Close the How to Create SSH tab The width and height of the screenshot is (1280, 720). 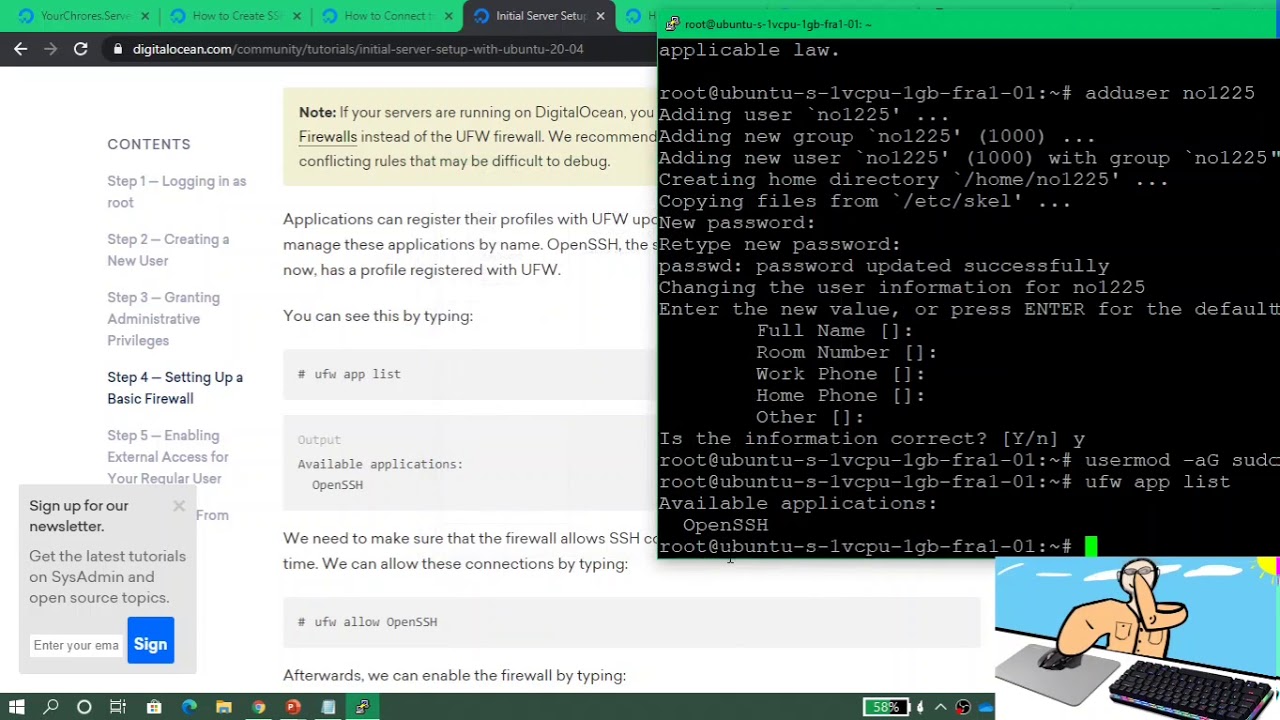coord(297,16)
